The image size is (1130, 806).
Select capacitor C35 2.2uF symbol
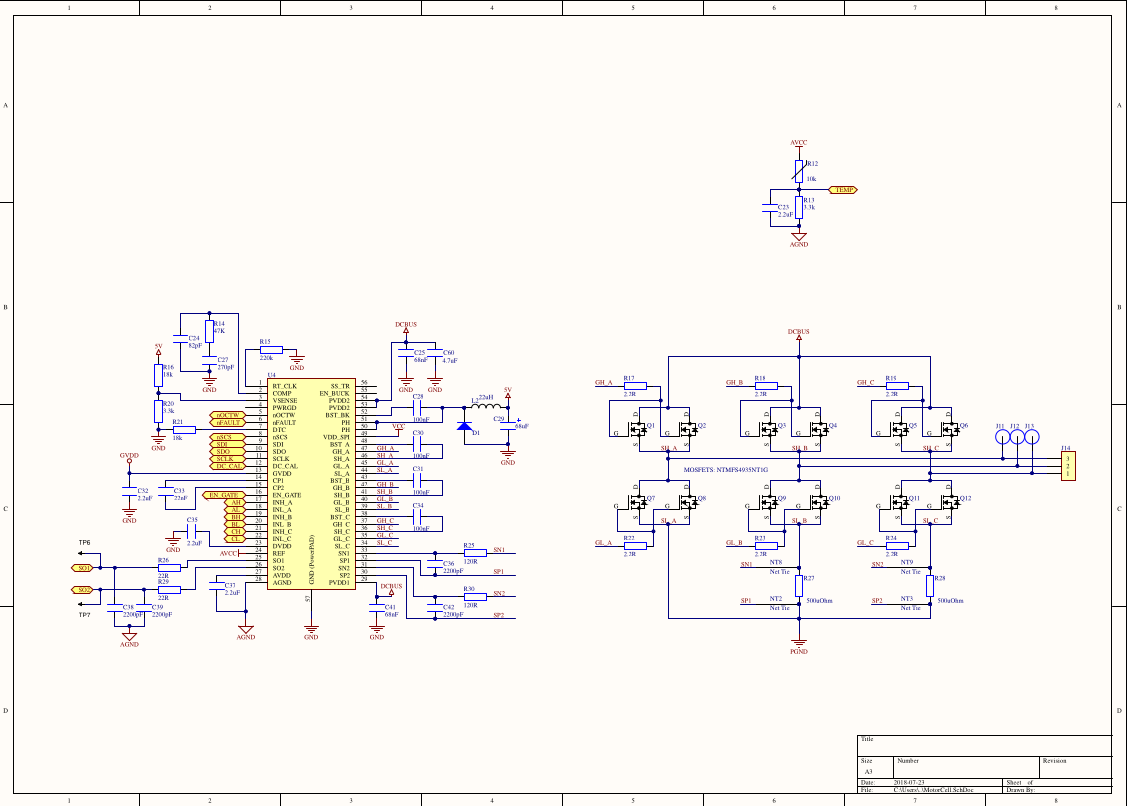194,531
